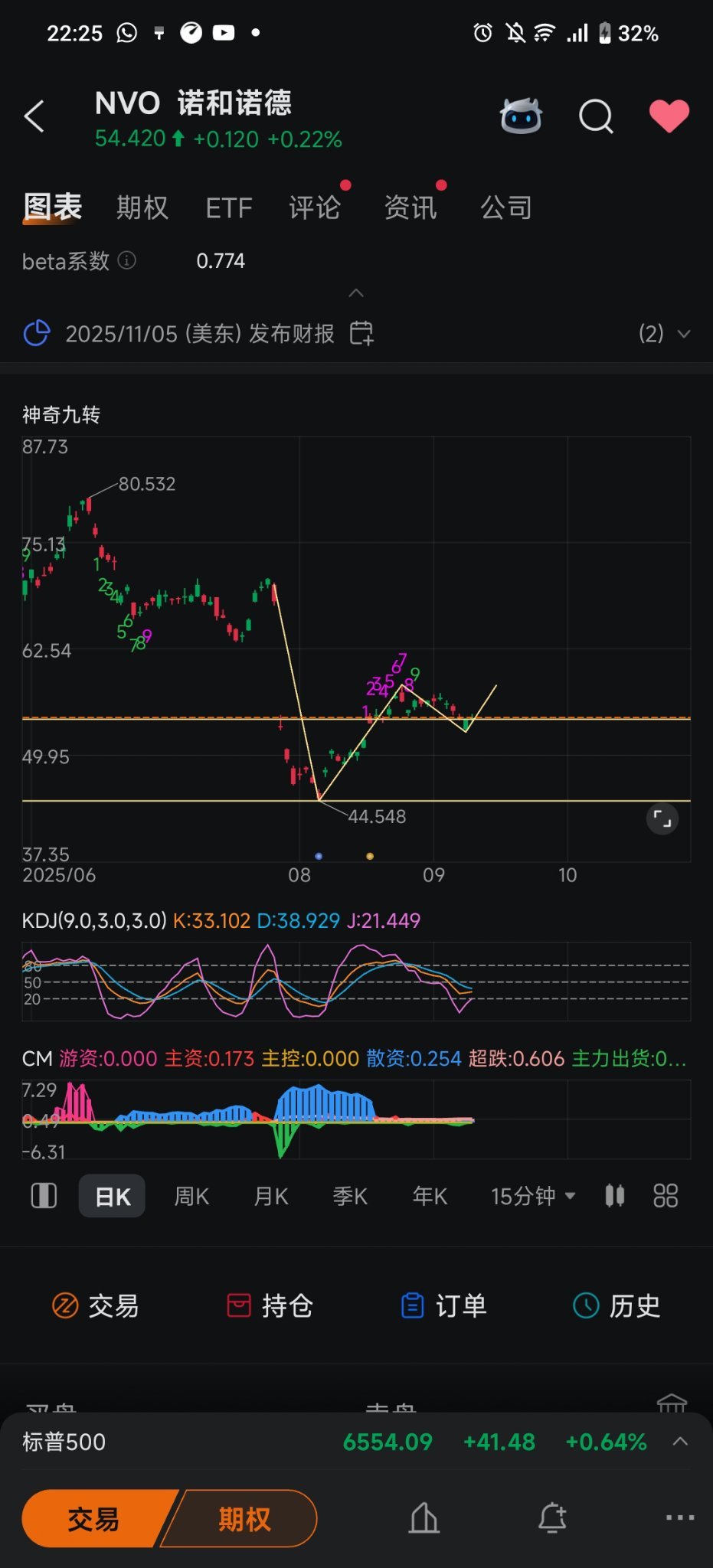Select the 周K period
Viewport: 713px width, 1568px height.
(191, 1196)
